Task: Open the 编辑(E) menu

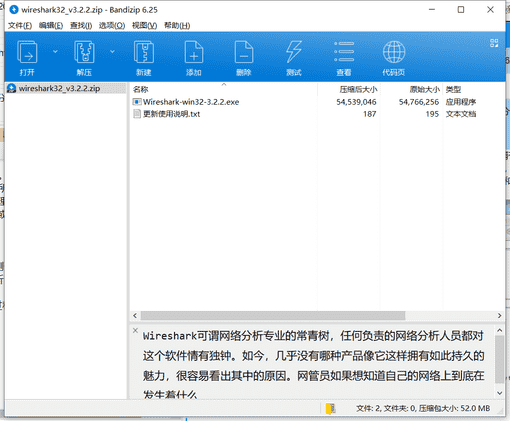Action: point(51,25)
